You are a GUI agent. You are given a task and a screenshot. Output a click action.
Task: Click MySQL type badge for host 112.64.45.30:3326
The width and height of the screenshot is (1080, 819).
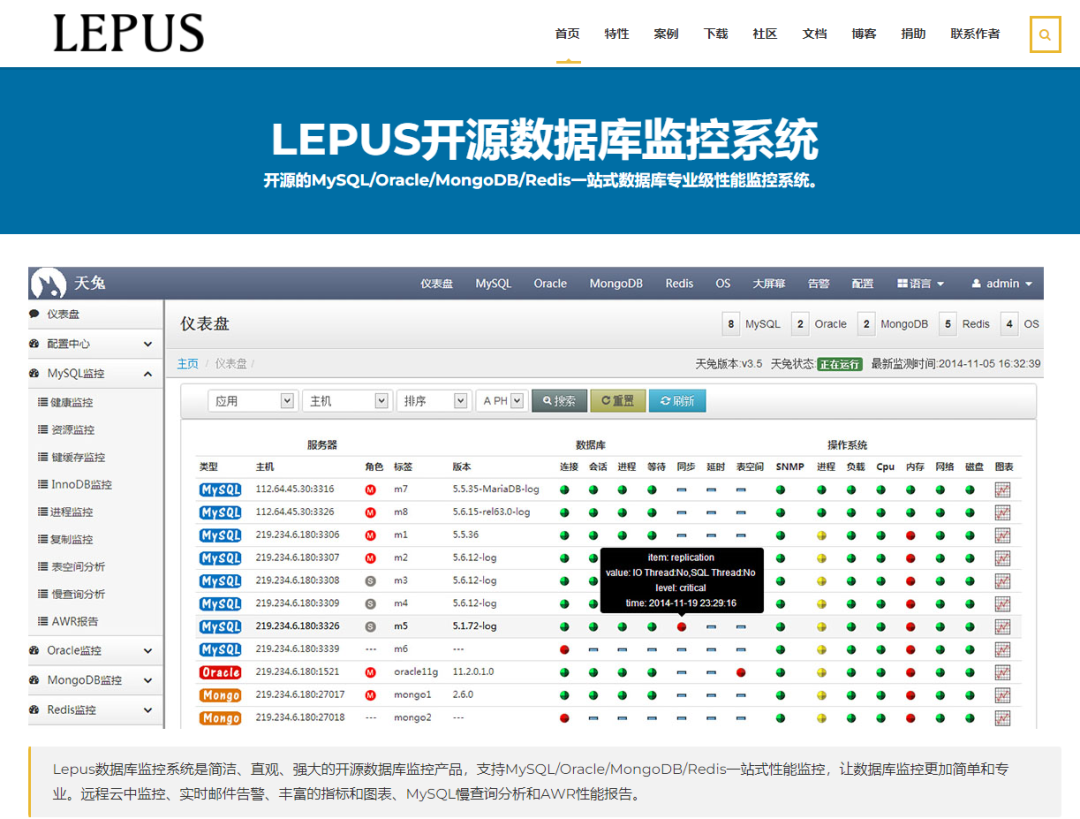[220, 512]
